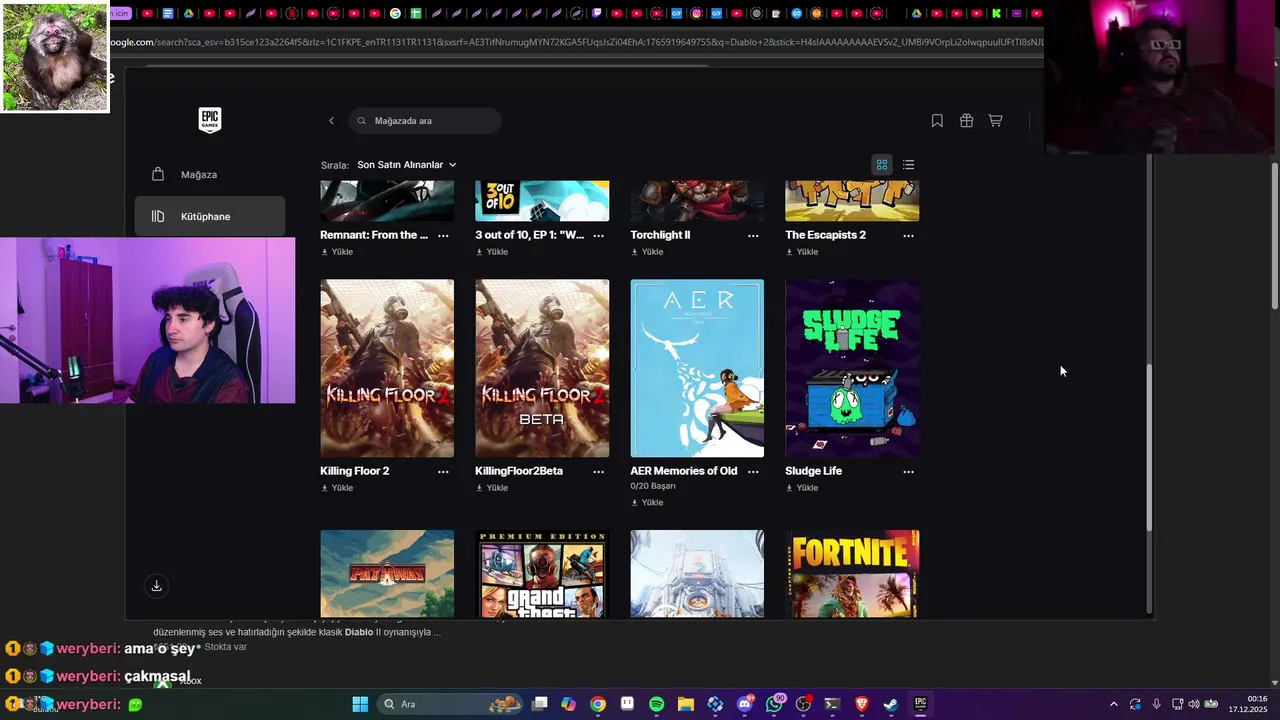Go back with the arrow beside the search
1280x720 pixels.
pyautogui.click(x=331, y=121)
